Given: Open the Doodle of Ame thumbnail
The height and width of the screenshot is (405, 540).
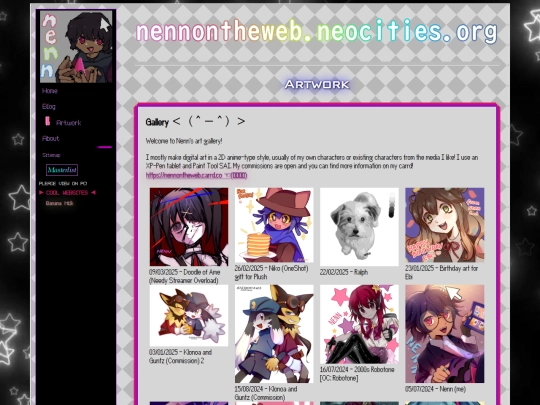Looking at the screenshot, I should pos(189,227).
